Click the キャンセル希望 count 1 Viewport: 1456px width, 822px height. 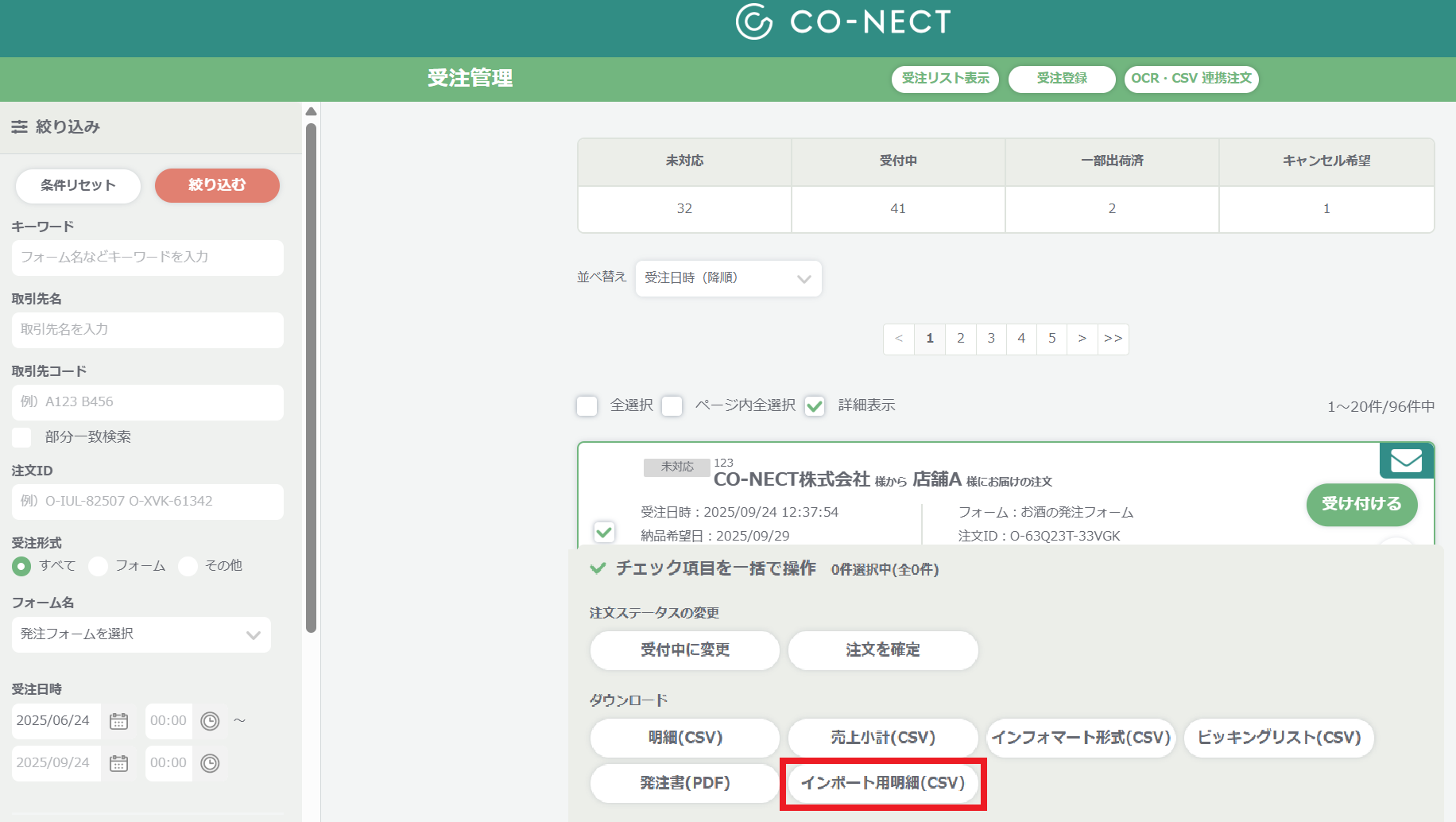(1326, 209)
